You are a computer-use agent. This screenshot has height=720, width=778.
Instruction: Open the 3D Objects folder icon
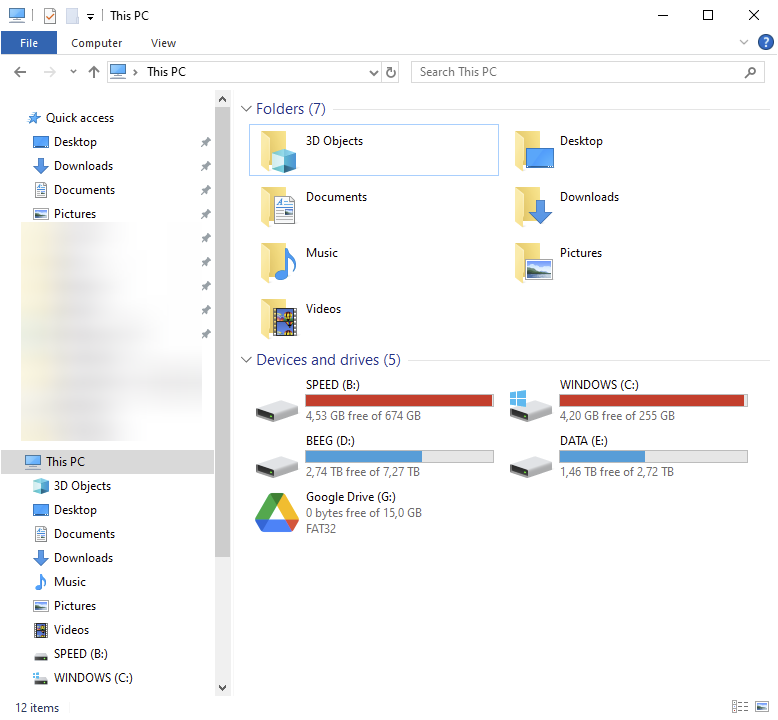pos(278,151)
